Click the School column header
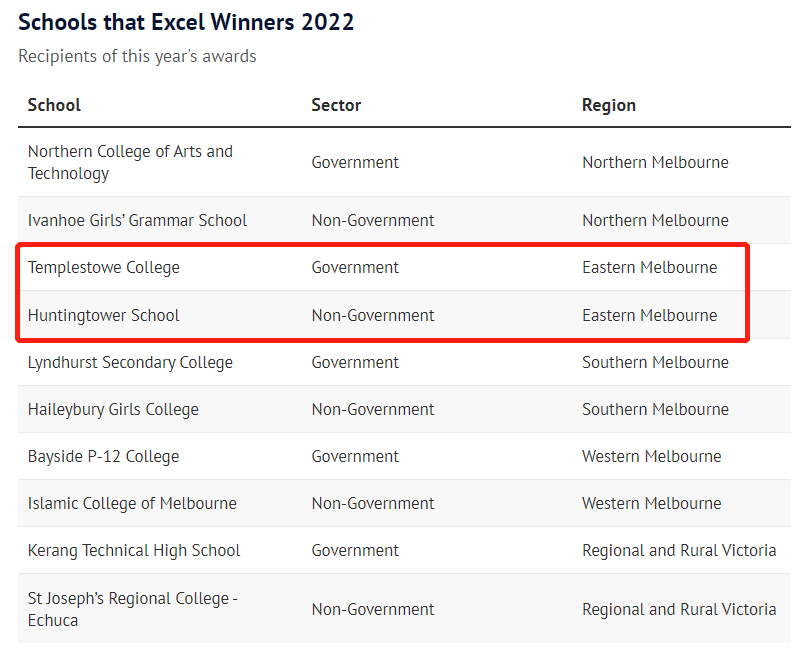Image resolution: width=807 pixels, height=666 pixels. point(54,105)
